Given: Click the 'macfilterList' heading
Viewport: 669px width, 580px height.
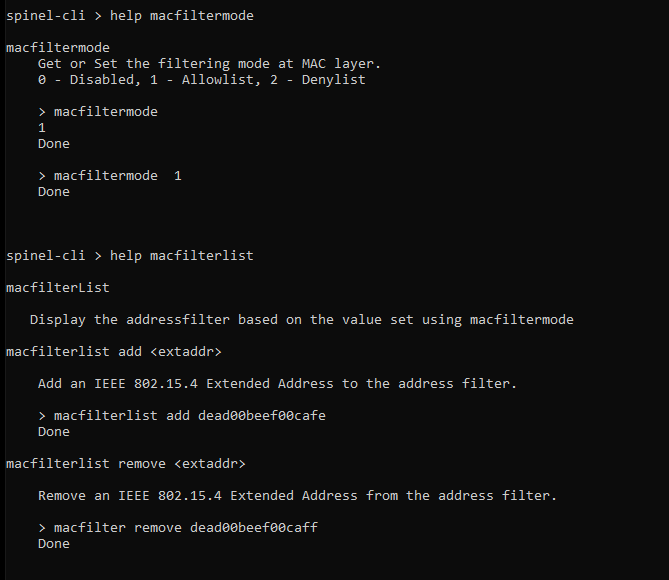Looking at the screenshot, I should [x=57, y=287].
